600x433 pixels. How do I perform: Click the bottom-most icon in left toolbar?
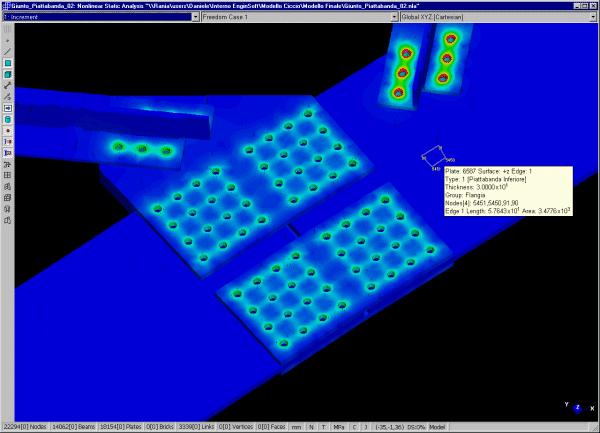8,220
